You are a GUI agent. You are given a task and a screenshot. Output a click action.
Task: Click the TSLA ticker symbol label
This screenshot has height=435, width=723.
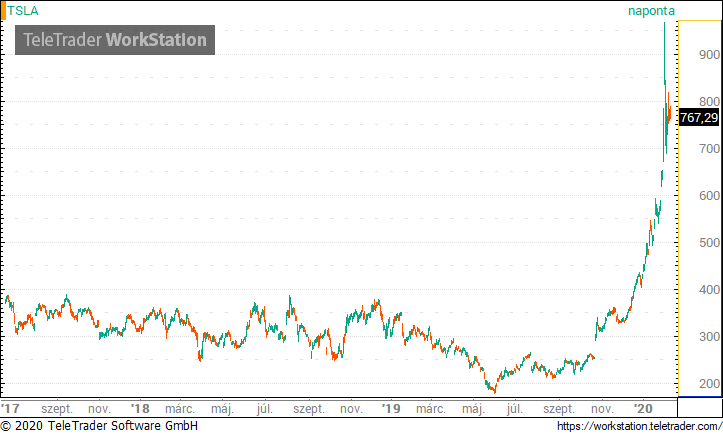pos(23,11)
